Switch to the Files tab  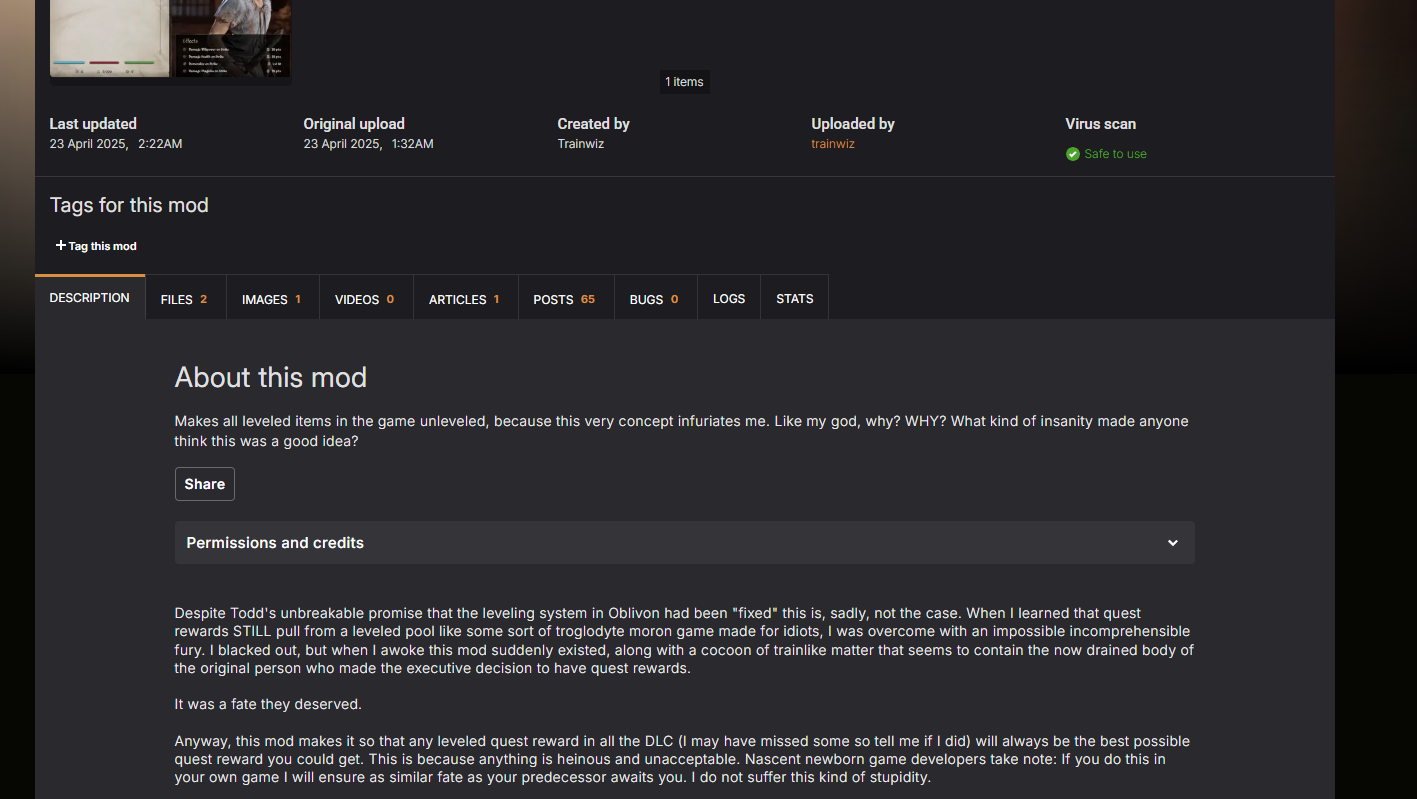click(x=185, y=299)
